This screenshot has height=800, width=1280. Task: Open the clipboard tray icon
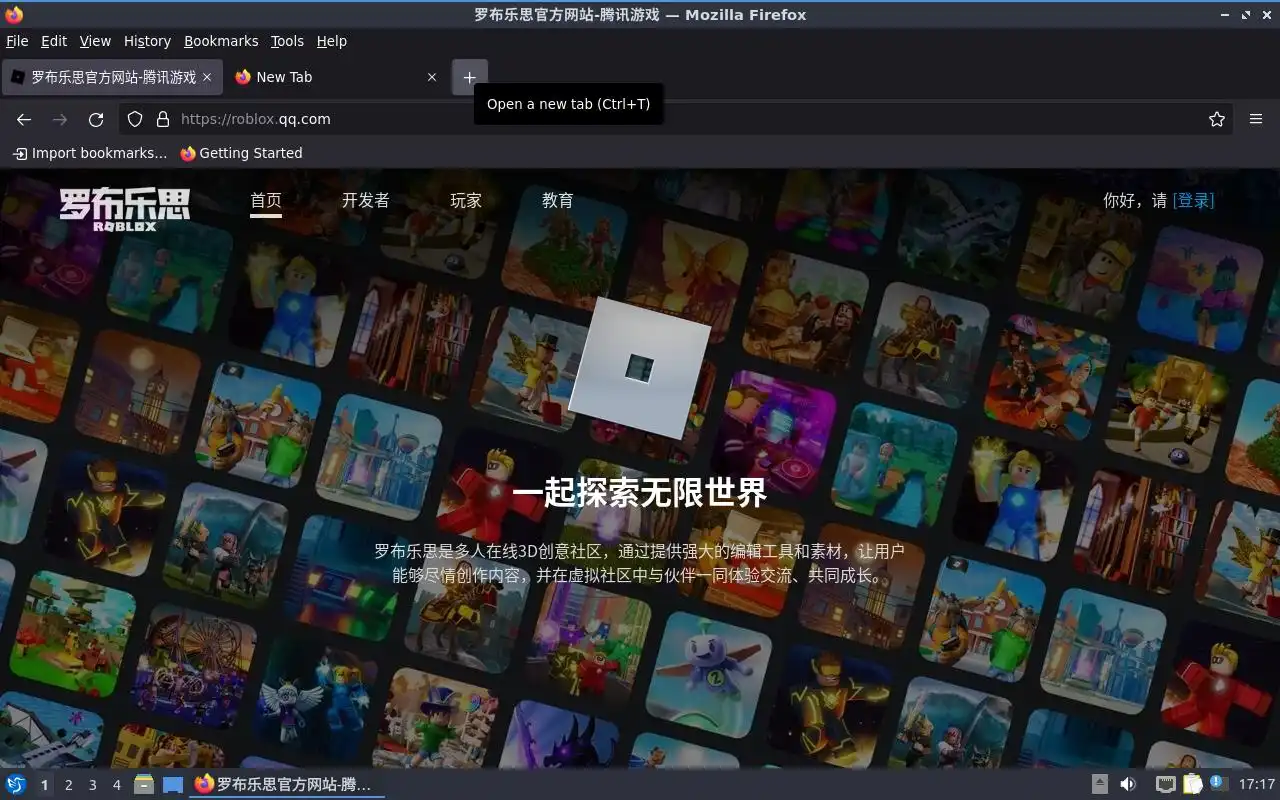coord(1192,785)
